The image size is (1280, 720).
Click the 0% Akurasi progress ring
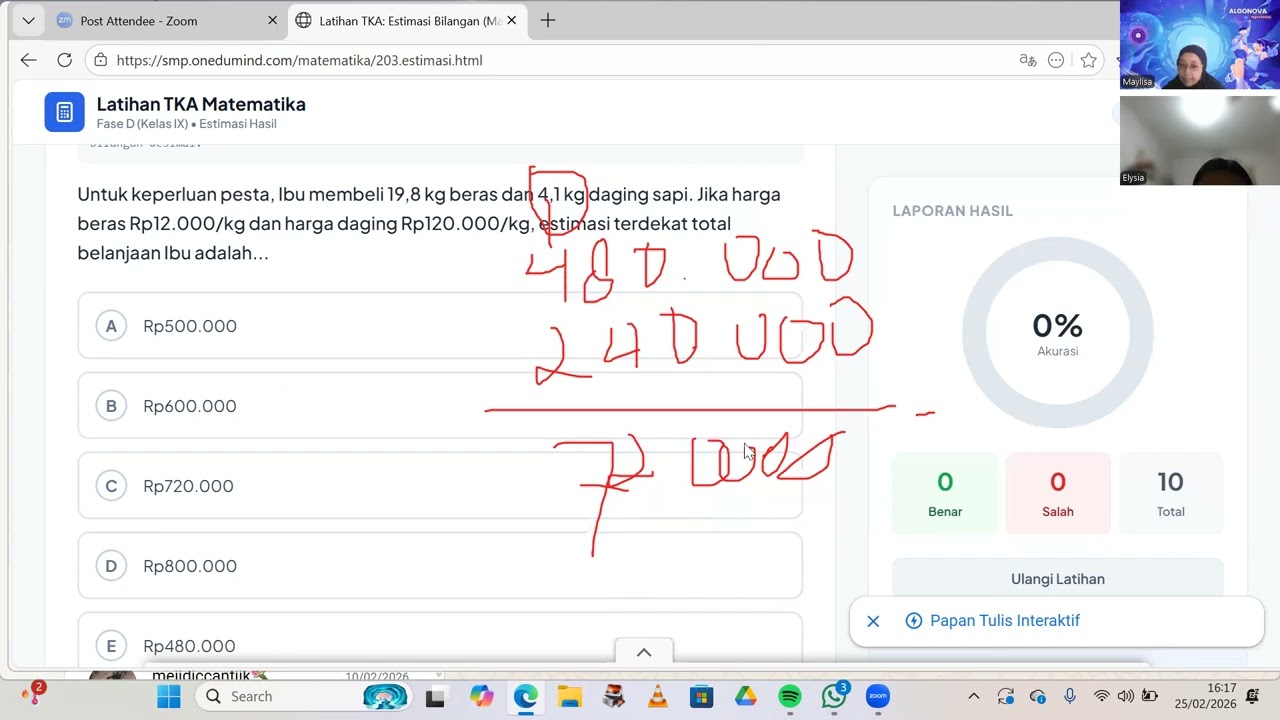(1058, 333)
